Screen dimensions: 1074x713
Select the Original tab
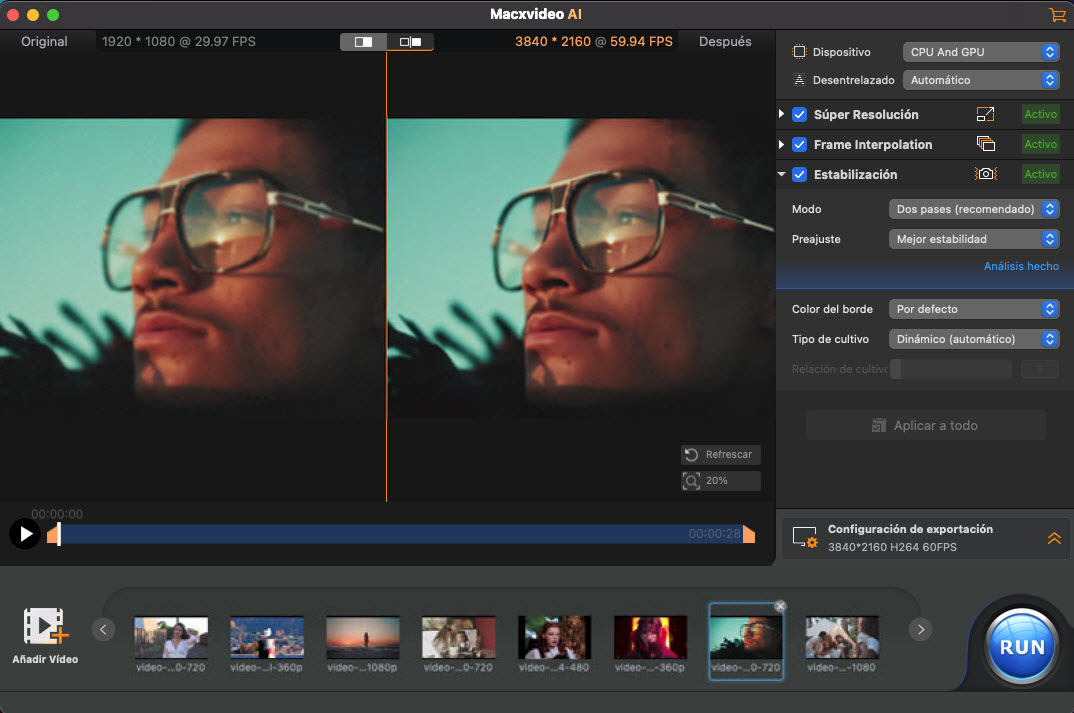tap(42, 42)
